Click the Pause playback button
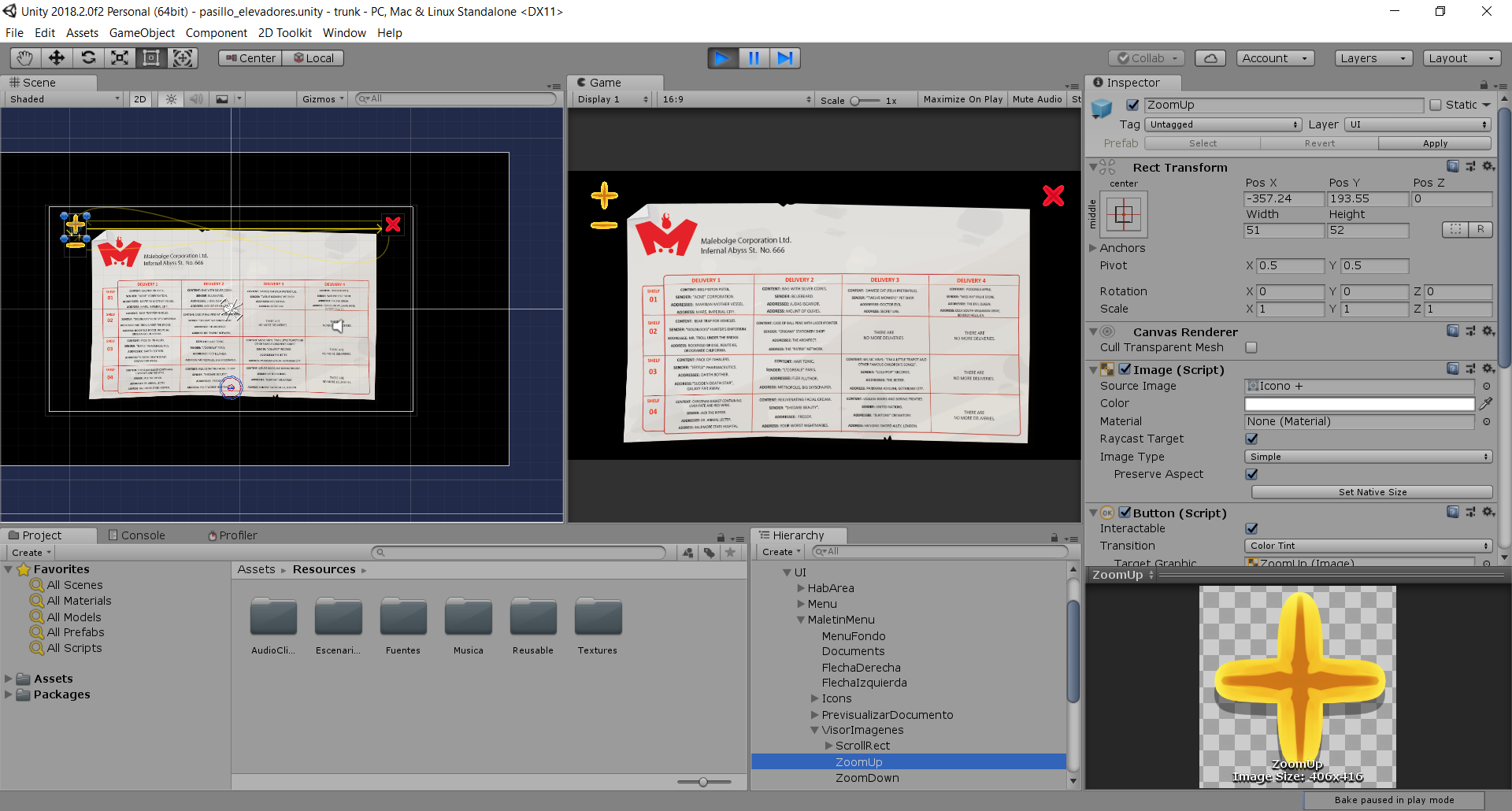The height and width of the screenshot is (811, 1512). point(754,58)
